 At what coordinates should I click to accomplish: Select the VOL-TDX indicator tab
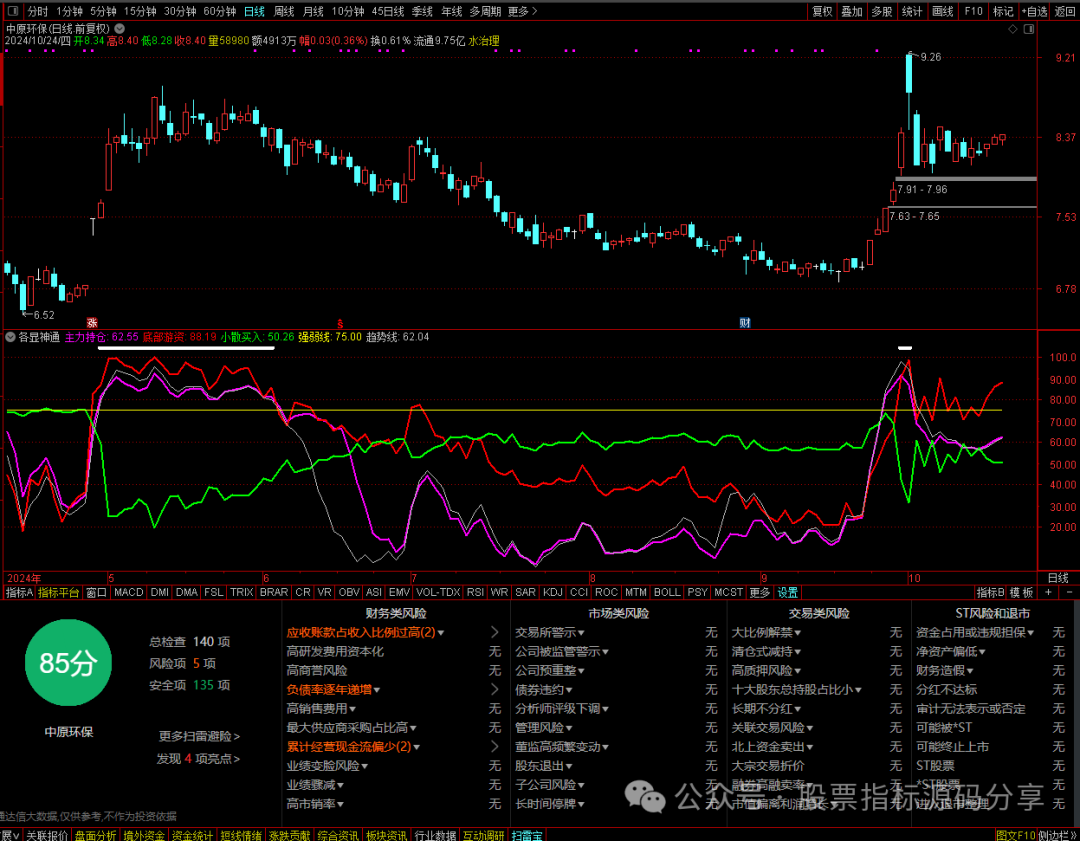438,592
